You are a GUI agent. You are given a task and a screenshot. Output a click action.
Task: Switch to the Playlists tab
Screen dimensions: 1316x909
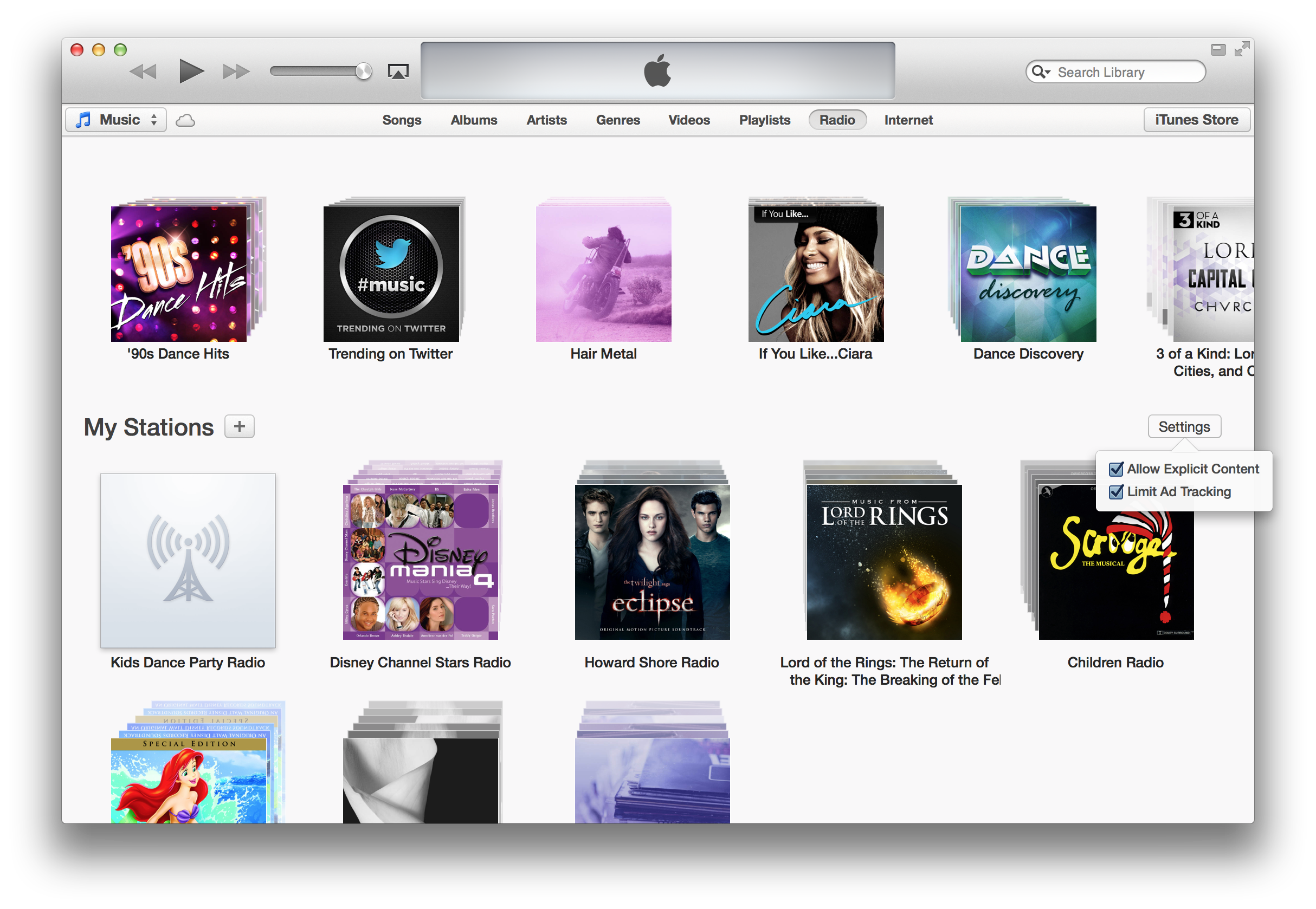tap(764, 120)
